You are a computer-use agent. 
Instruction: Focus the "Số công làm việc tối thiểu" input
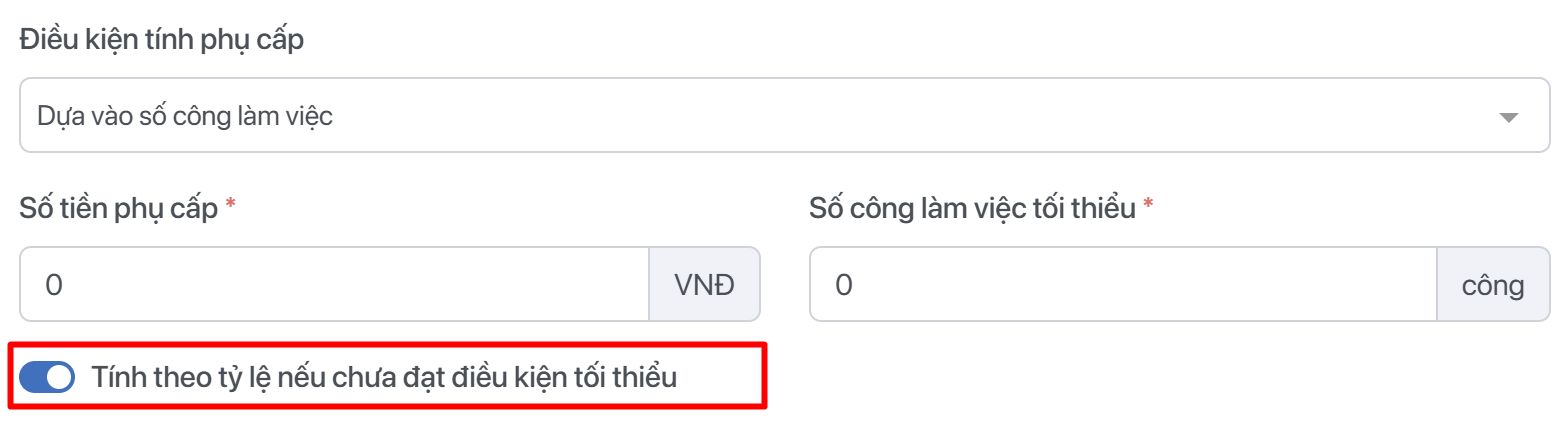pos(1122,285)
